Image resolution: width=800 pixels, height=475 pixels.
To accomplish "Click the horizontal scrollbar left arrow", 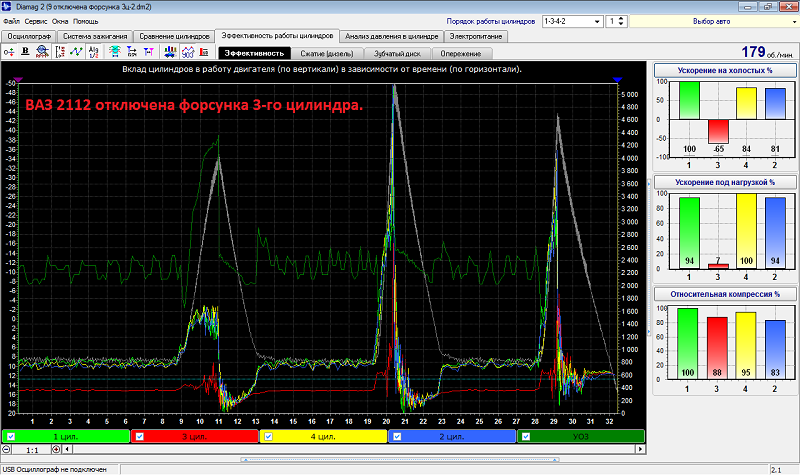I will tap(67, 449).
